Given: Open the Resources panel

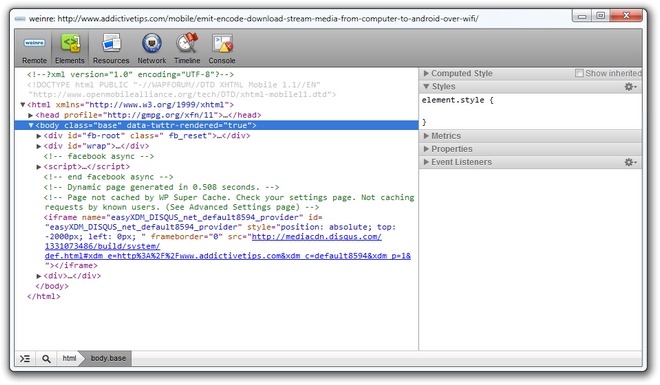Looking at the screenshot, I should coord(111,49).
